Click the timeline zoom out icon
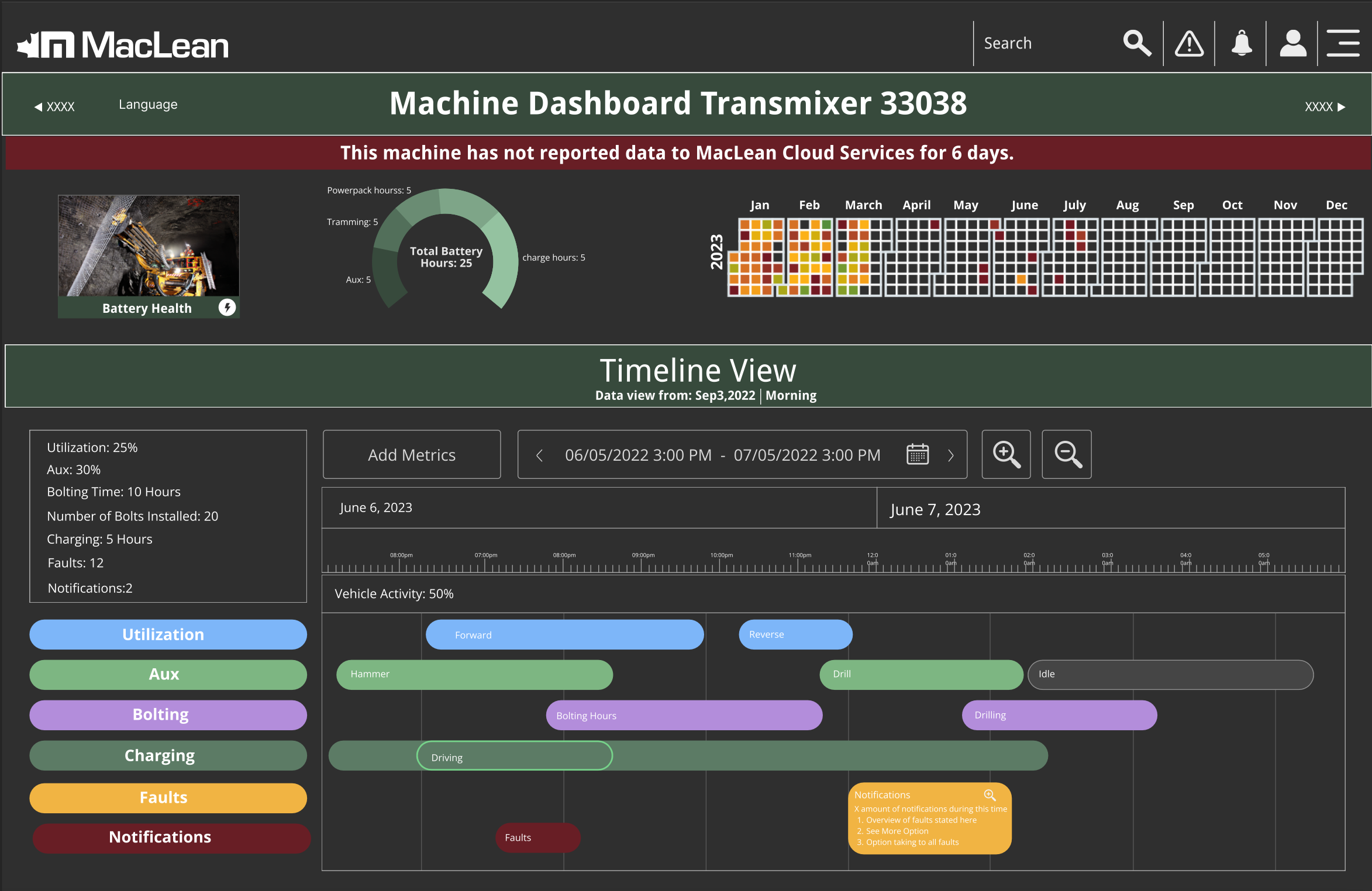This screenshot has width=1372, height=891. 1067,455
